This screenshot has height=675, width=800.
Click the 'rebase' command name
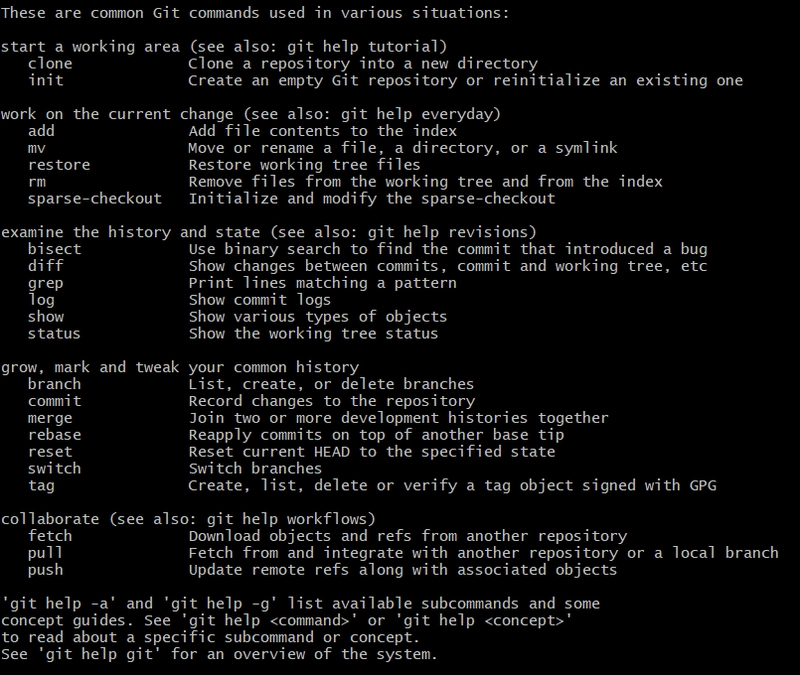55,435
